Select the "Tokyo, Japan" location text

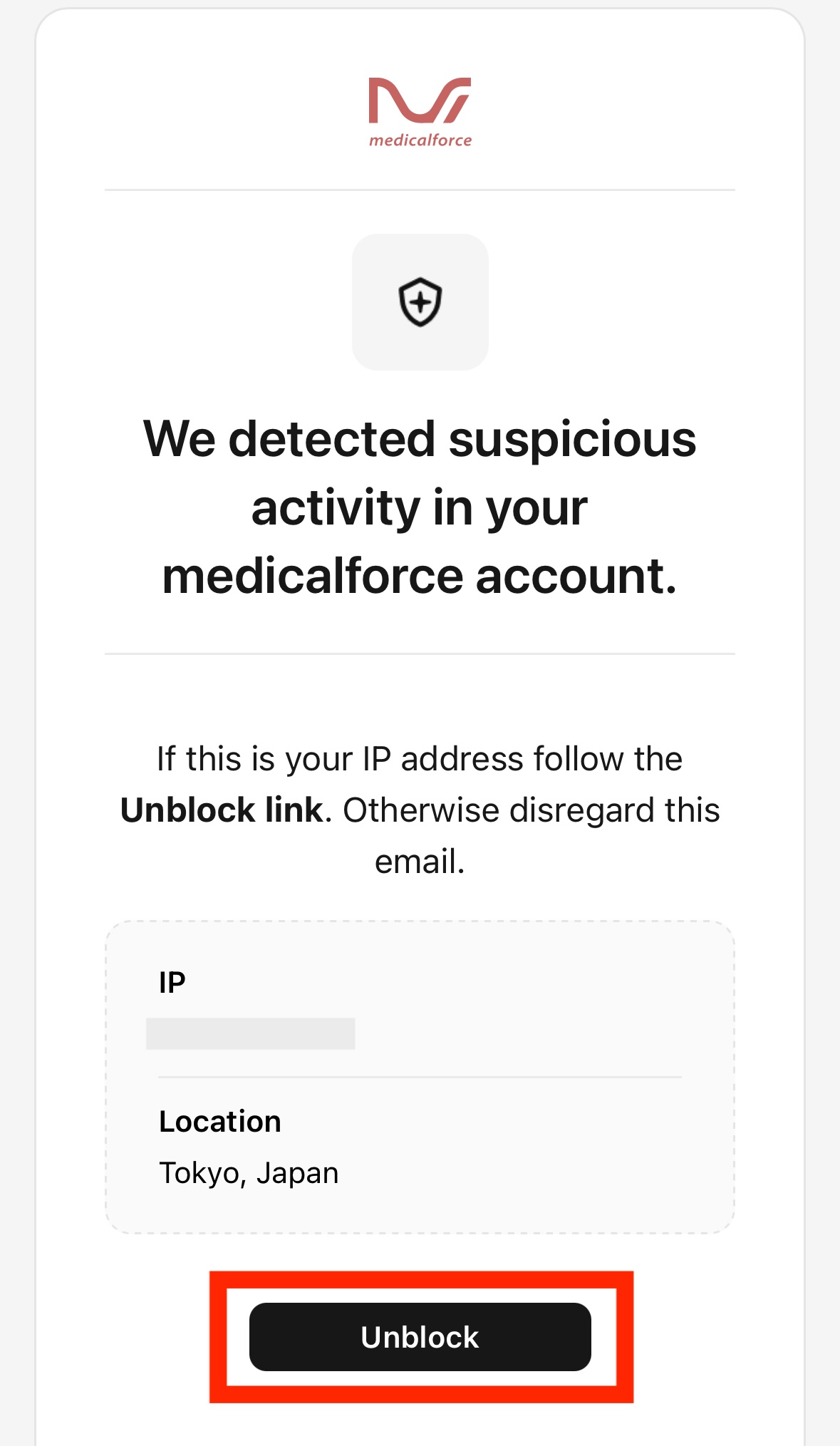[249, 1173]
